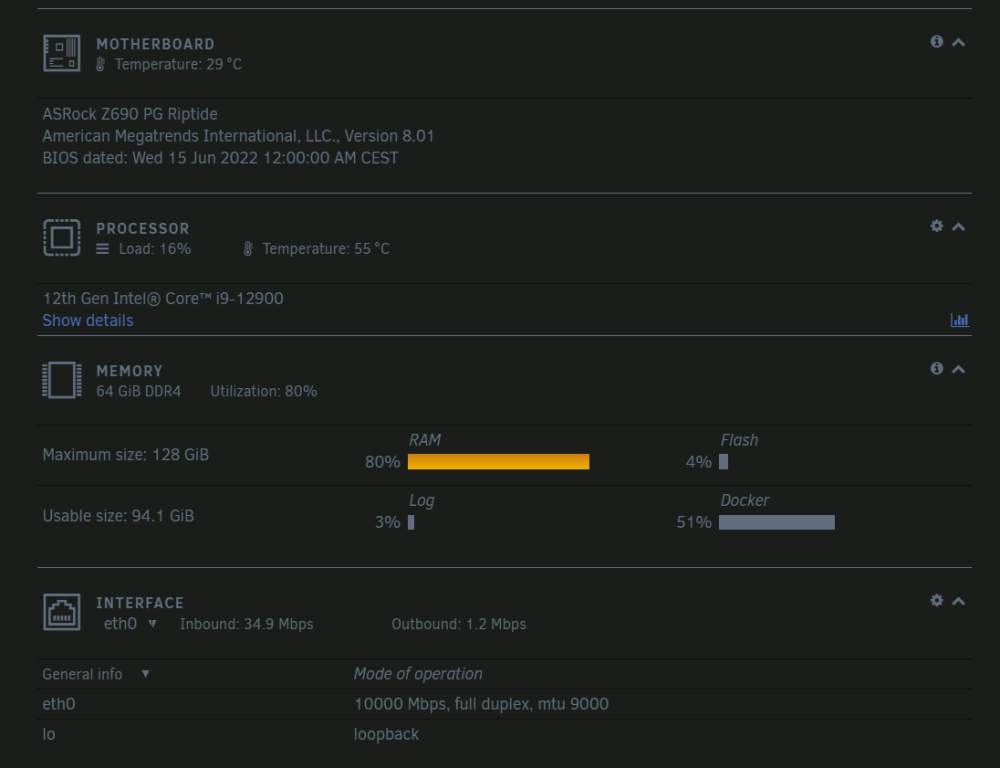Click the motherboard board icon
The image size is (1000, 768).
pyautogui.click(x=62, y=53)
